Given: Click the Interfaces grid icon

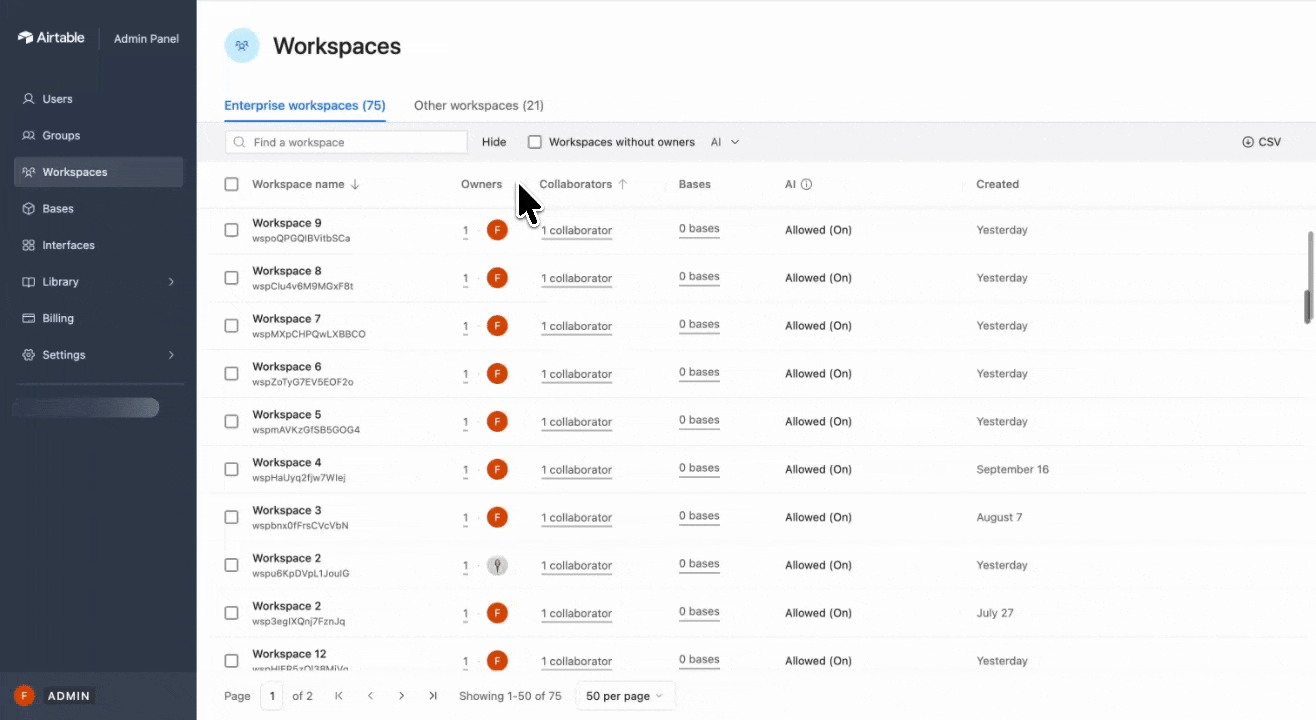Looking at the screenshot, I should 29,245.
